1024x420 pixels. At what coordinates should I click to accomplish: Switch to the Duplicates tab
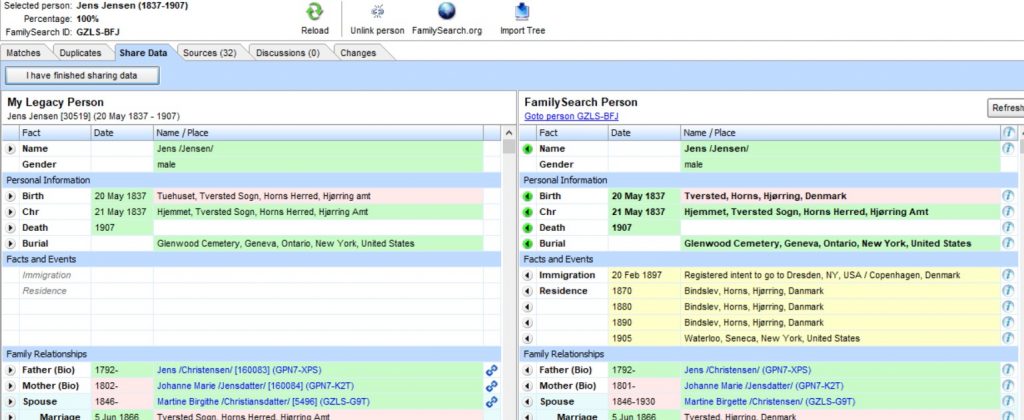click(x=80, y=53)
